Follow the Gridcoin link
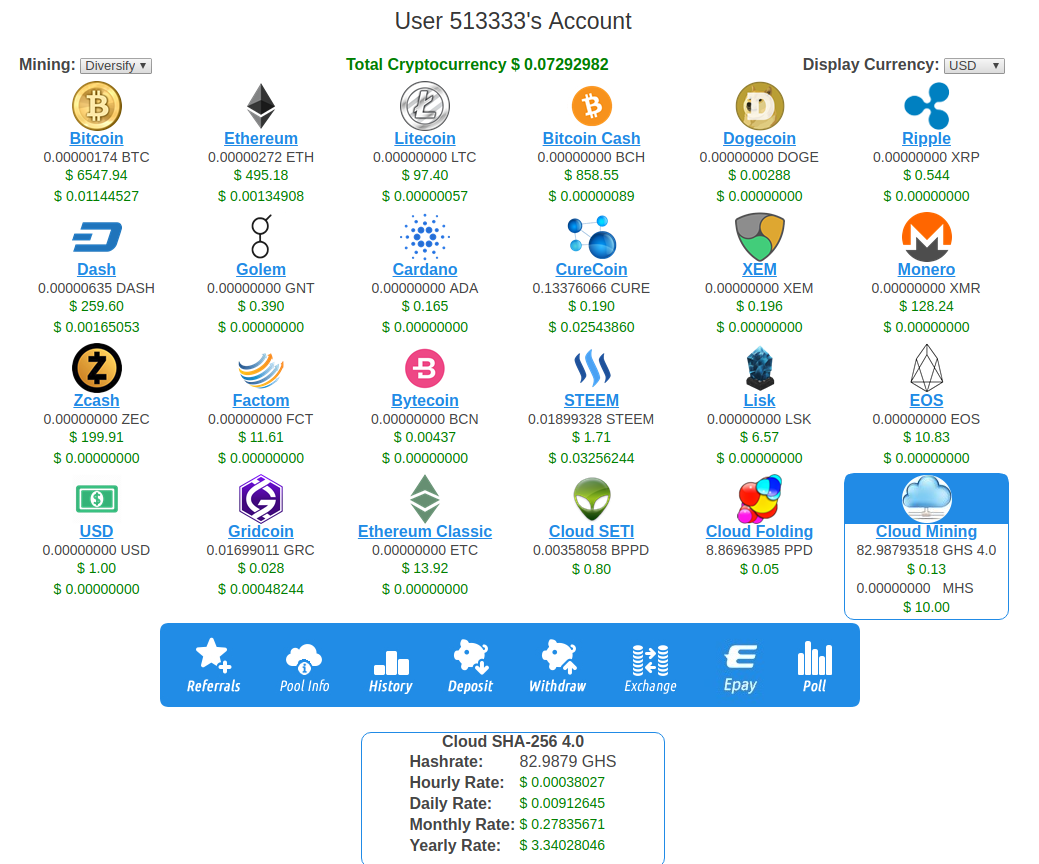Image resolution: width=1039 pixels, height=864 pixels. click(261, 532)
